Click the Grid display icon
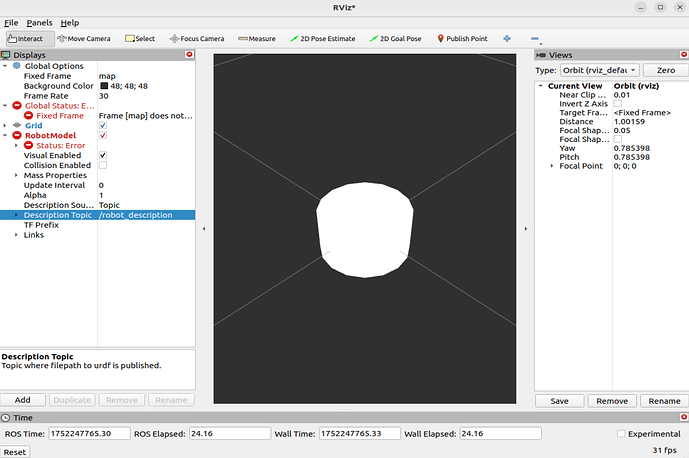Screen dimensions: 689x458 pos(17,125)
